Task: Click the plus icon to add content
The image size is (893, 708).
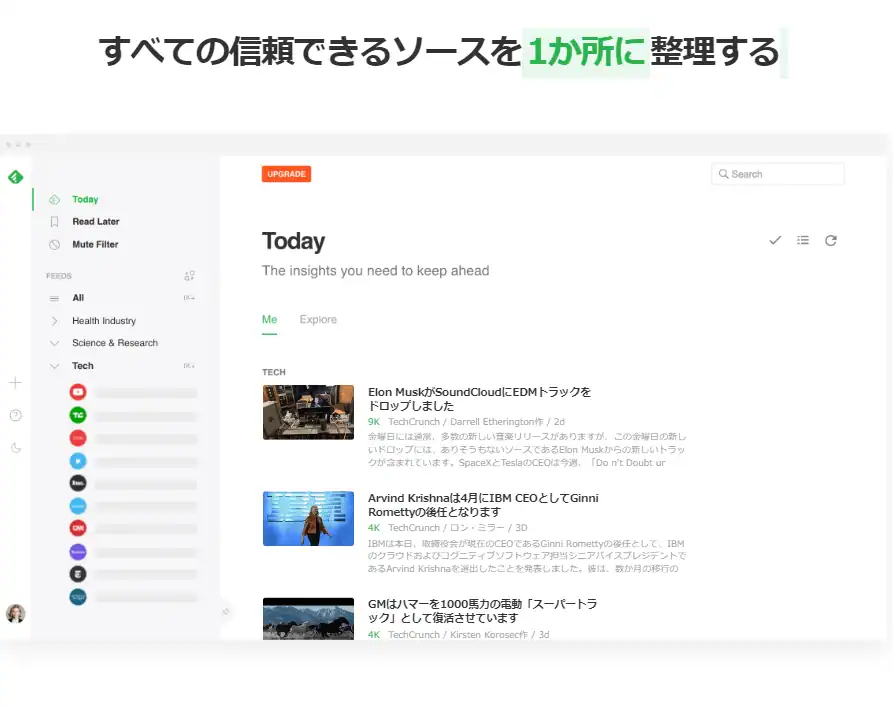Action: coord(16,383)
